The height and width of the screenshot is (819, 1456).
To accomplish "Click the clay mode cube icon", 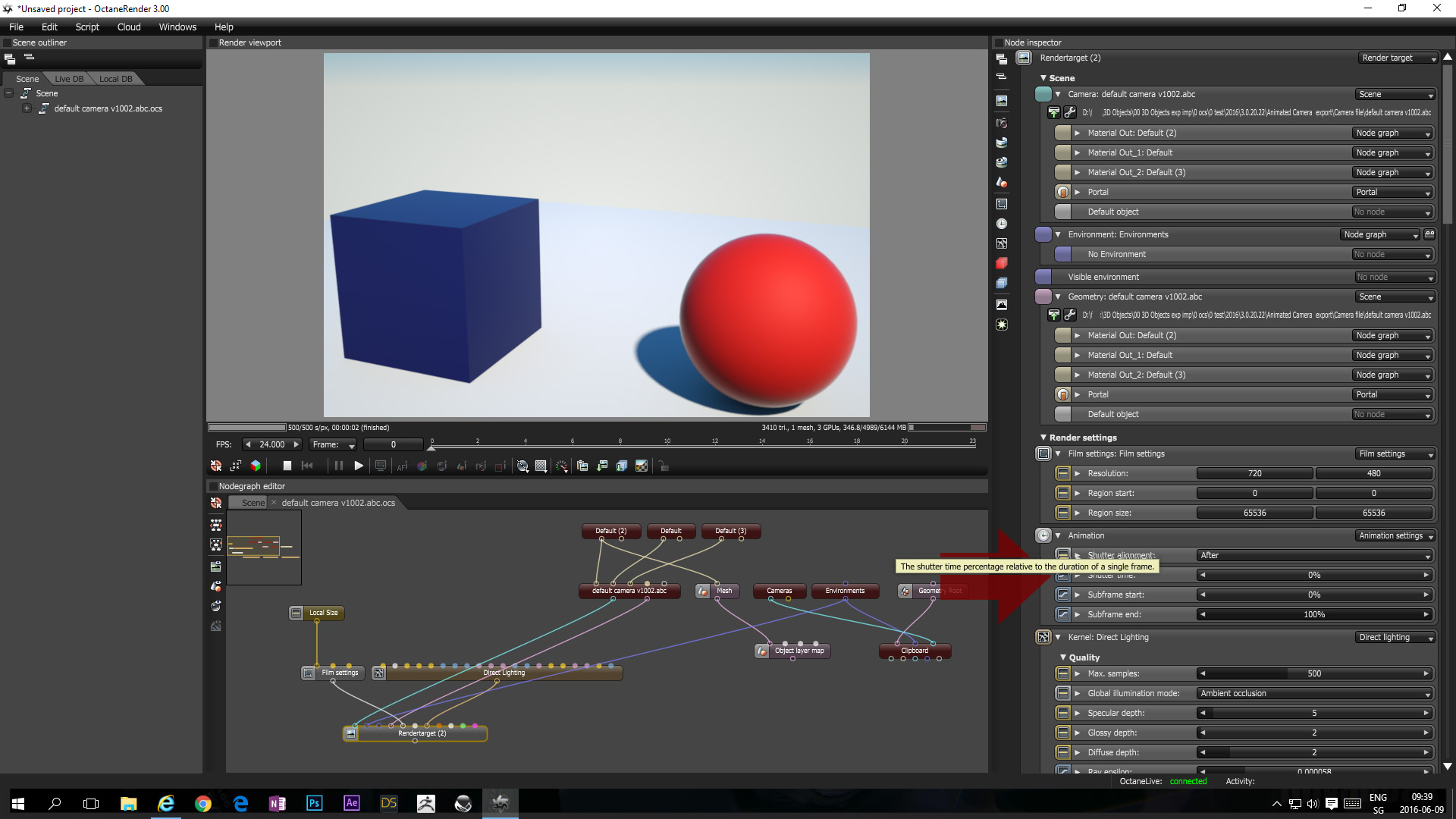I will click(x=256, y=466).
